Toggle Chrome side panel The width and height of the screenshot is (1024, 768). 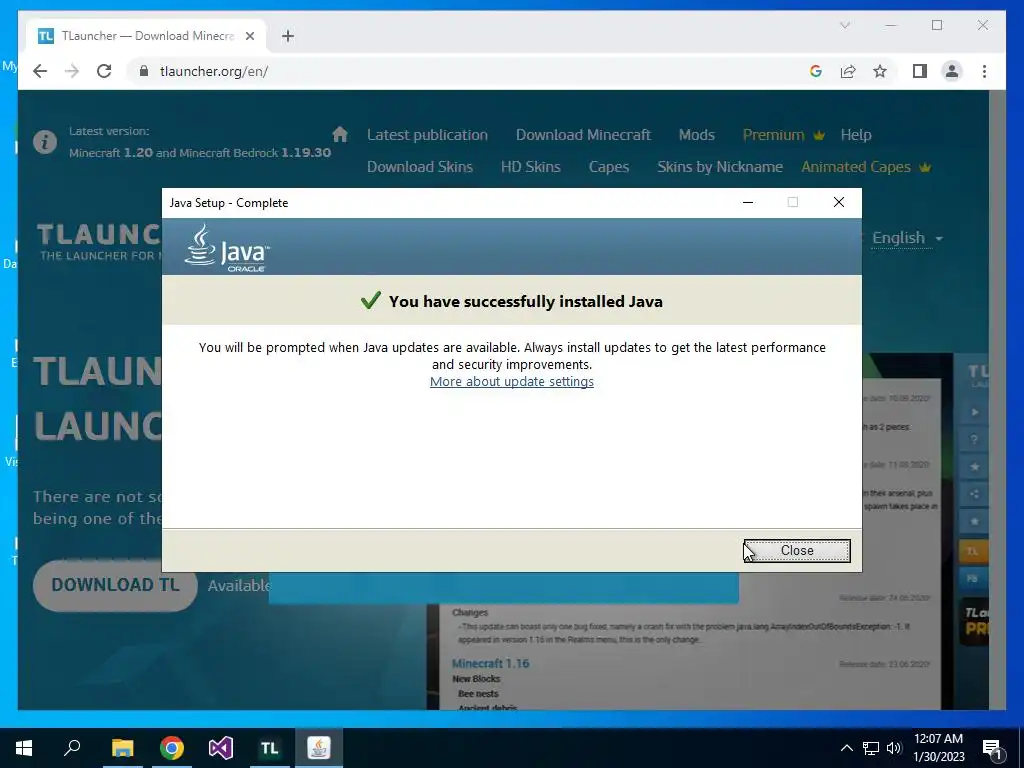point(920,71)
